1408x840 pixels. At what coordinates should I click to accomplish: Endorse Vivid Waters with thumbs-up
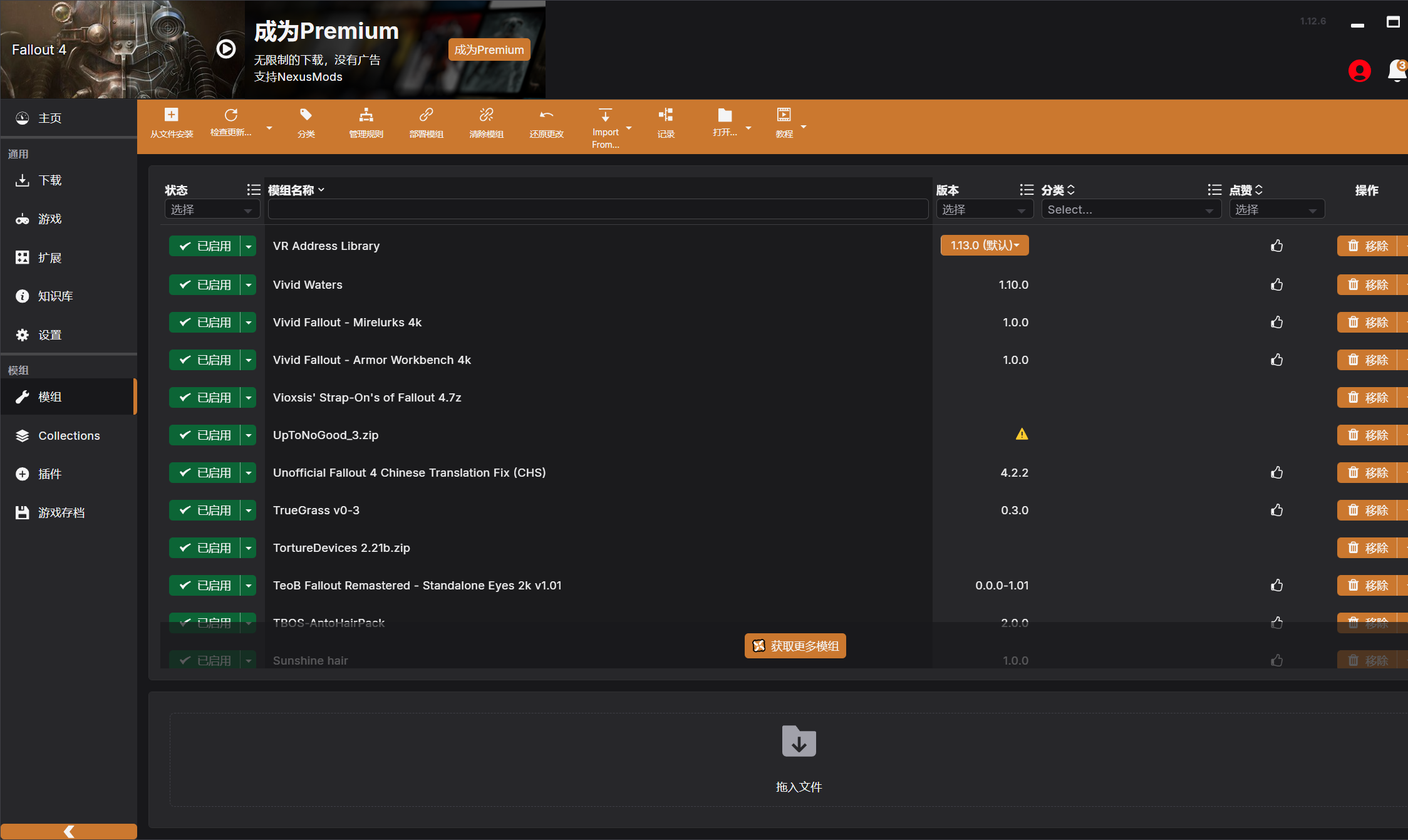(1276, 284)
